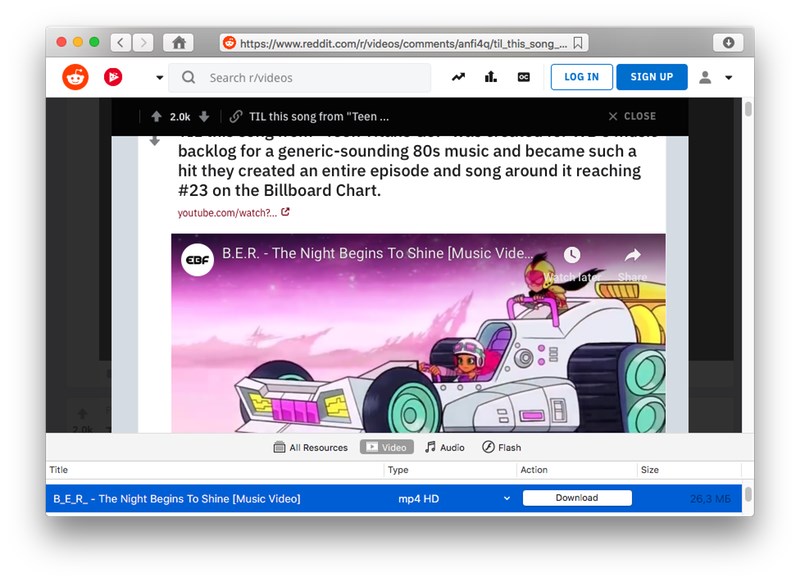Image resolution: width=800 pixels, height=582 pixels.
Task: Upvote the post in the overlay header
Action: tap(156, 116)
